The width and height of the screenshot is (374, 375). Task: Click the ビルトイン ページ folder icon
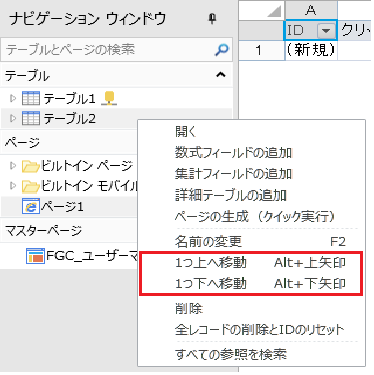coord(31,166)
